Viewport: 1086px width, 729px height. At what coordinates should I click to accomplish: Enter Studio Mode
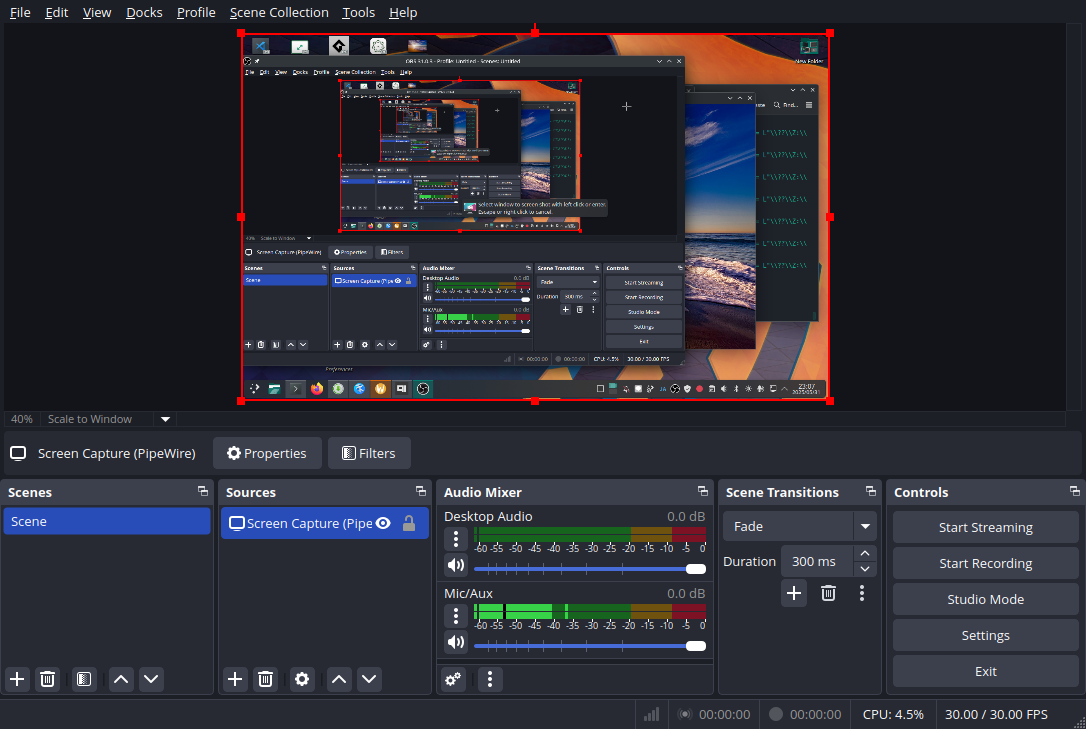pos(985,599)
